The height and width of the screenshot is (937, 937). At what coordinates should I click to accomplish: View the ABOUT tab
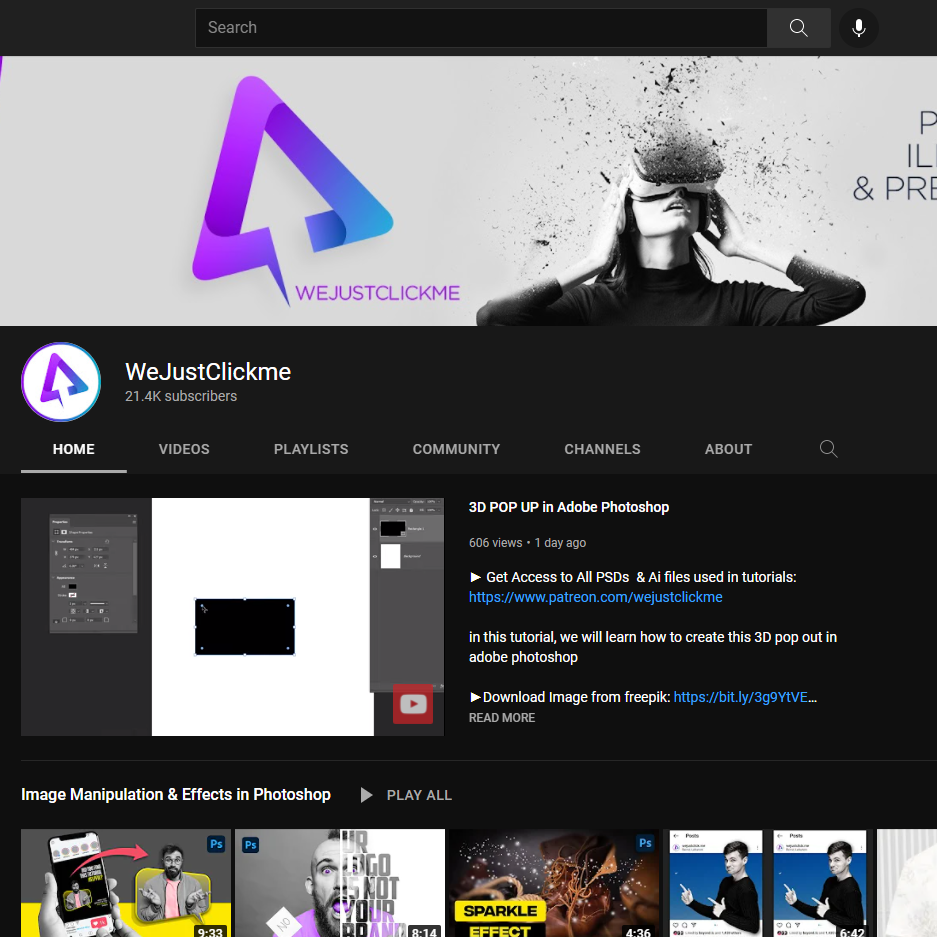728,449
